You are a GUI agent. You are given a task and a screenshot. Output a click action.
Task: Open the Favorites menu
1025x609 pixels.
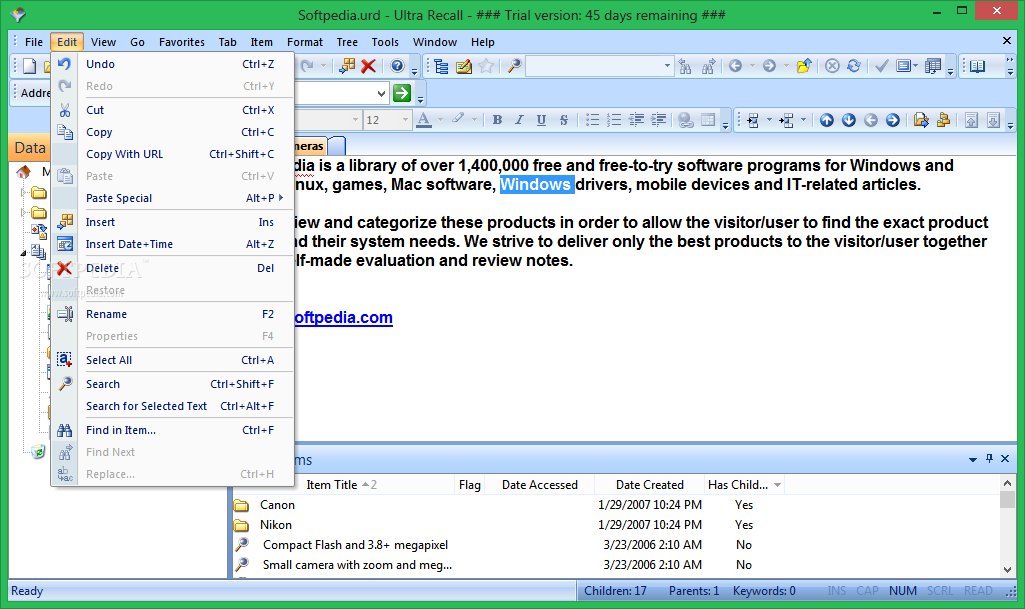click(x=182, y=42)
